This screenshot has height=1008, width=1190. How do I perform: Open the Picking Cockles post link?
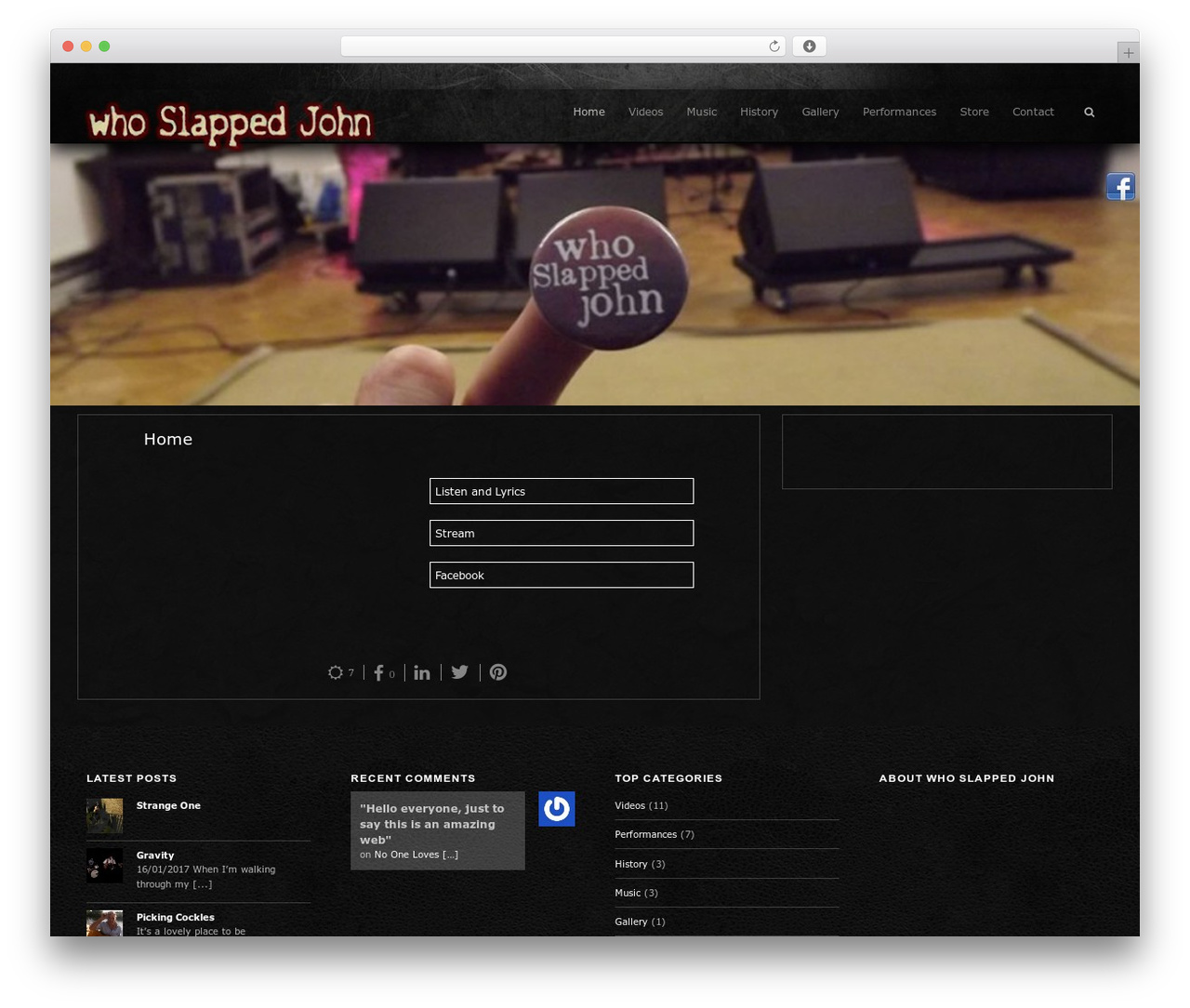[x=175, y=917]
